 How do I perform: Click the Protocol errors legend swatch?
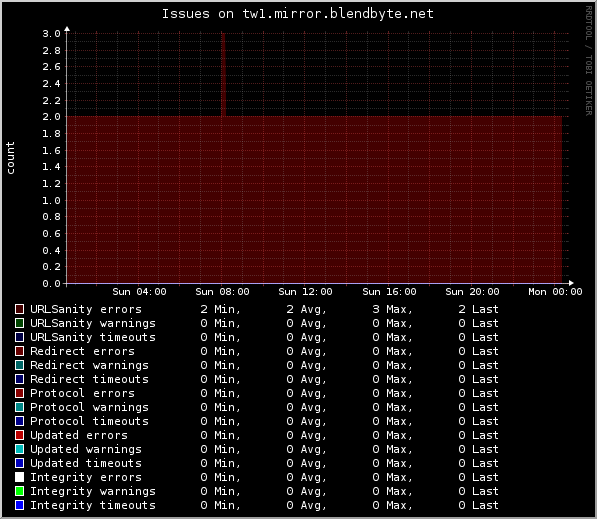pos(19,393)
